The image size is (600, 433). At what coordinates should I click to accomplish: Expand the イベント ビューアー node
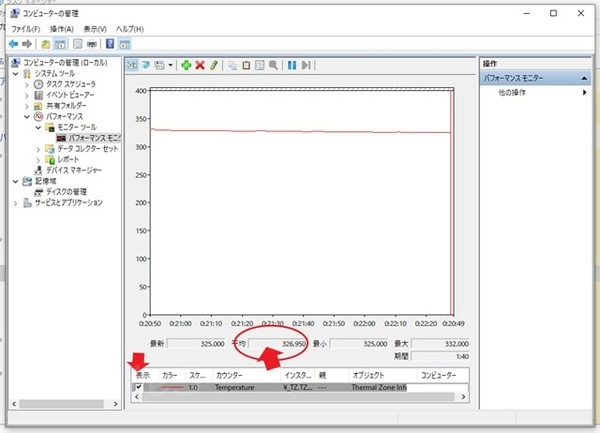27,95
